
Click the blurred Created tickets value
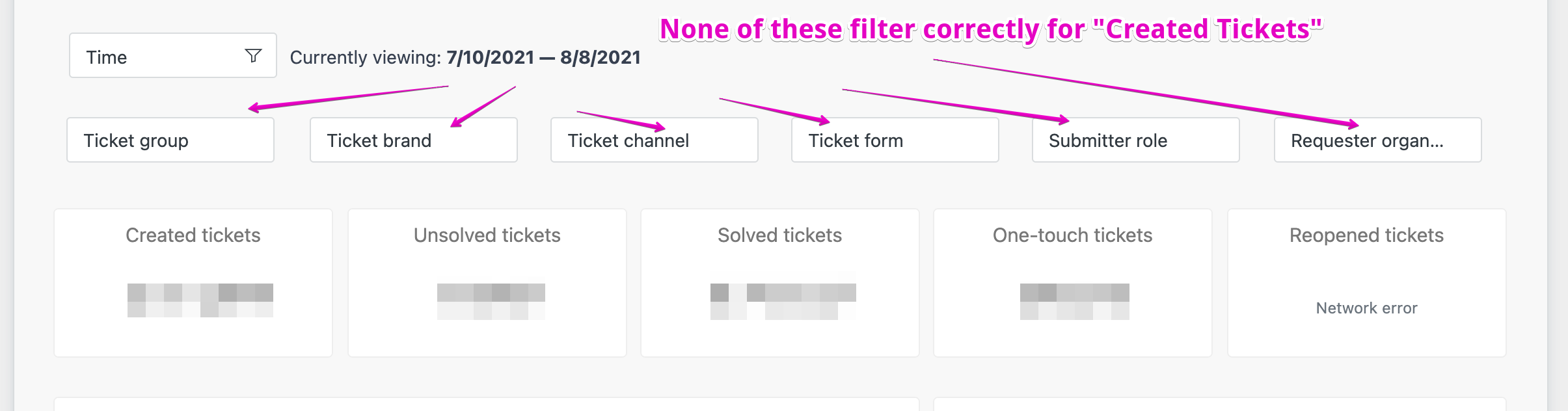[x=200, y=300]
